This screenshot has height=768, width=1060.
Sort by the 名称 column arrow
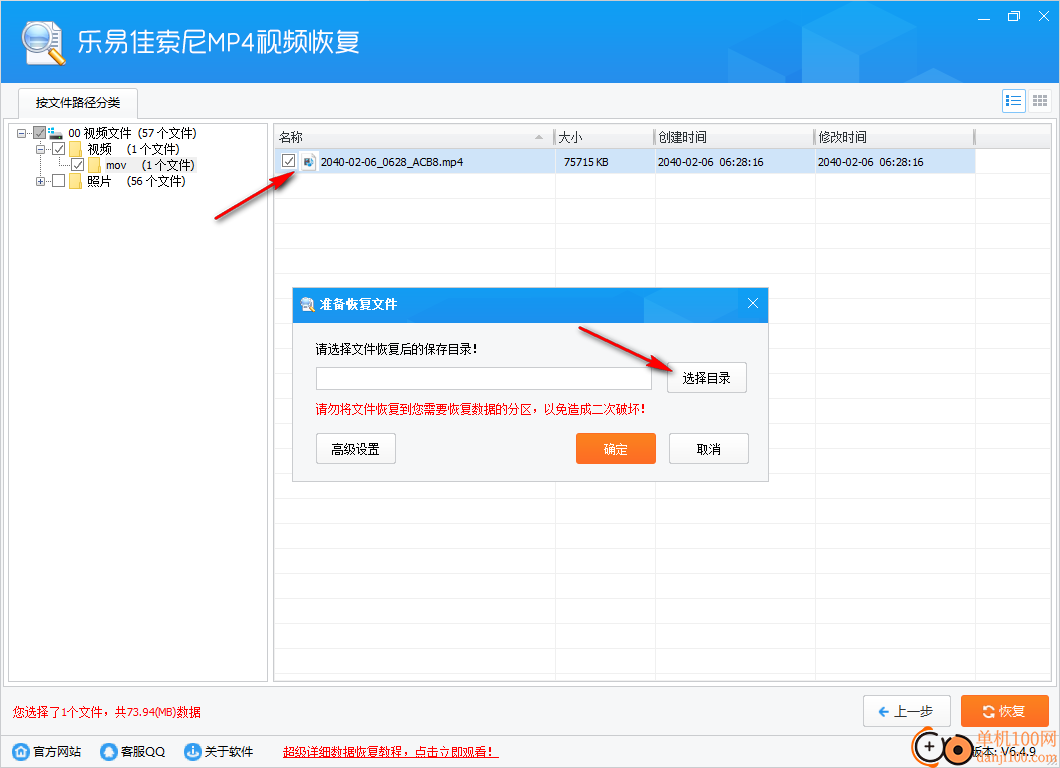click(x=539, y=137)
